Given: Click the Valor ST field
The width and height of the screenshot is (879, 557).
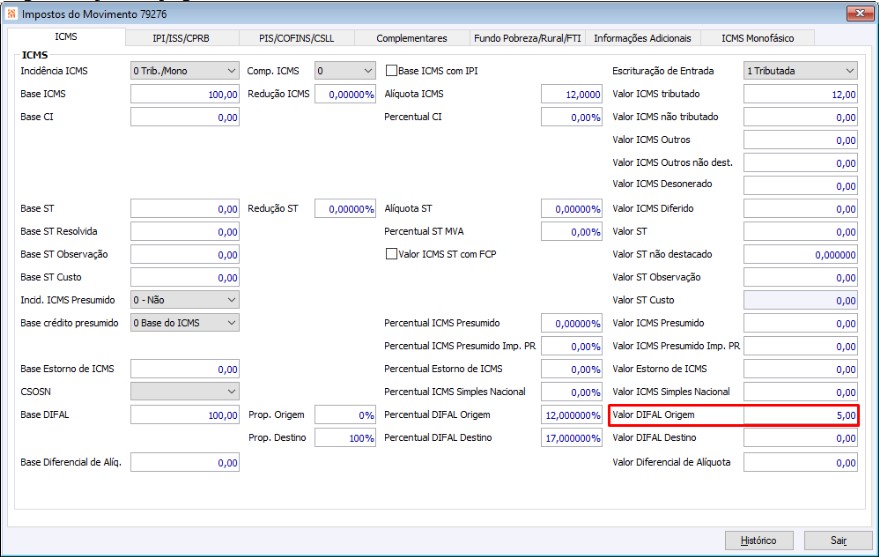Looking at the screenshot, I should pyautogui.click(x=801, y=231).
